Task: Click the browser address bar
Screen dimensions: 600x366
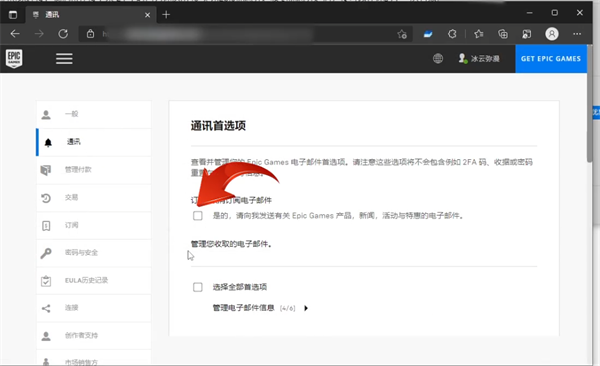Action: [x=245, y=34]
